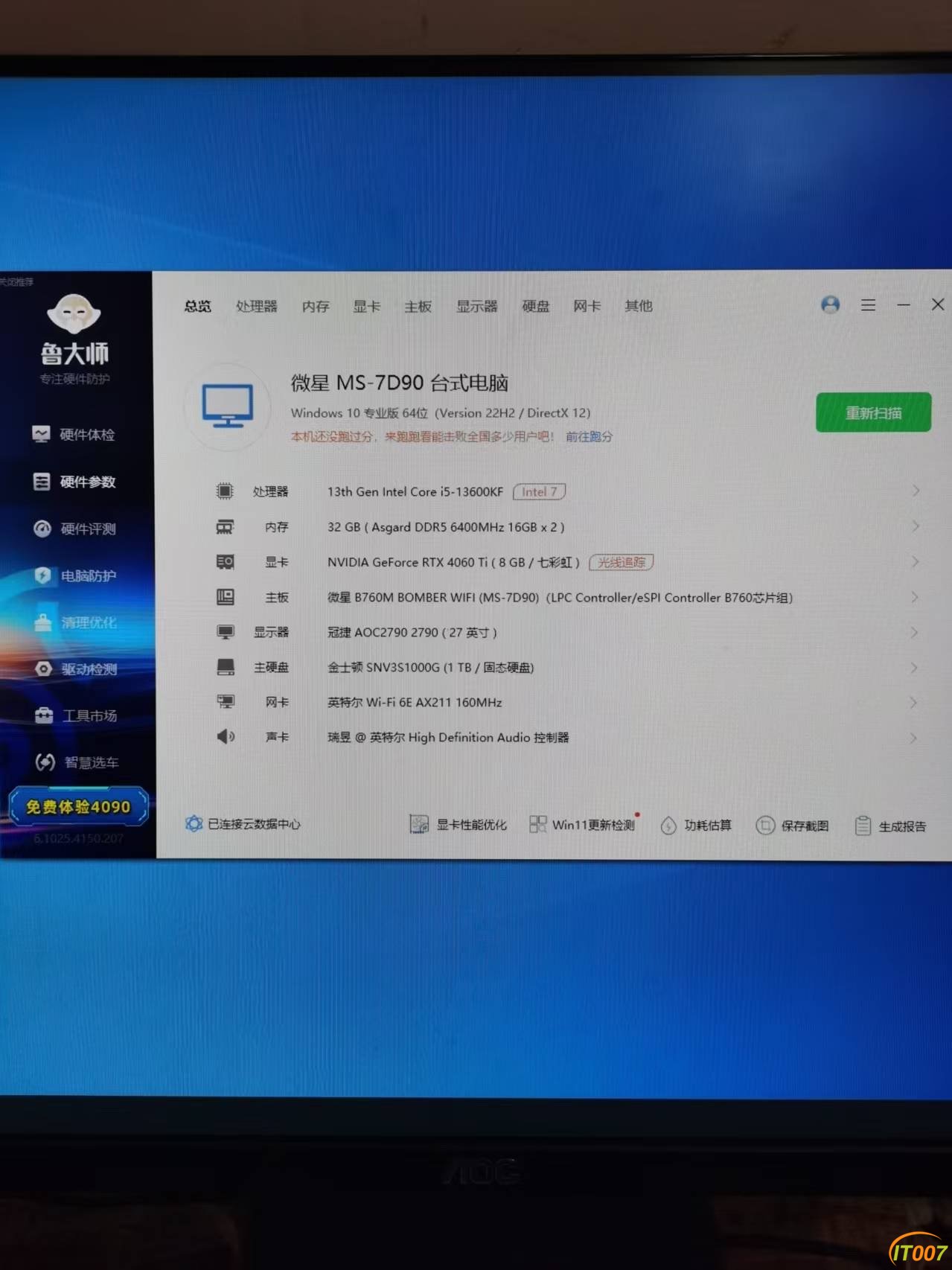Open 智慧选车 in the sidebar

77,762
